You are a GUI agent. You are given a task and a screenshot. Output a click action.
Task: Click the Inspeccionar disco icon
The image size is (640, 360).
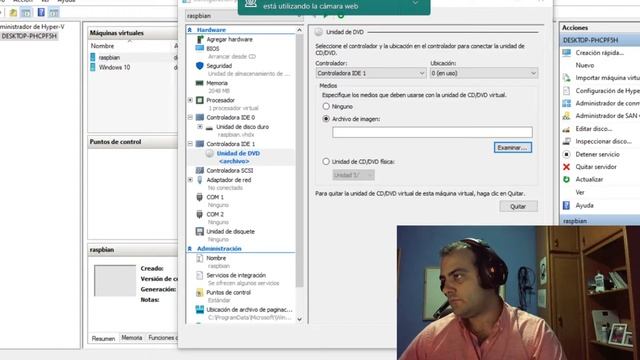click(x=567, y=141)
